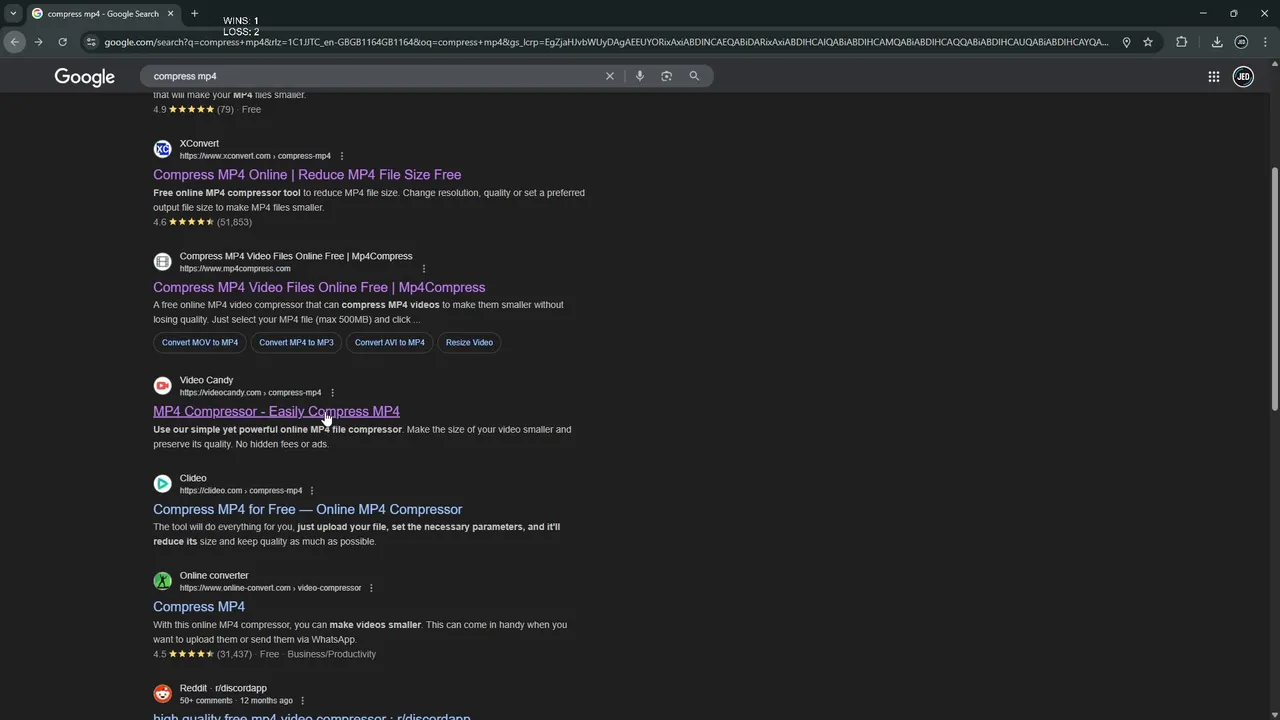The image size is (1280, 720).
Task: Select Convert MOV to MP4 chip
Action: click(200, 343)
